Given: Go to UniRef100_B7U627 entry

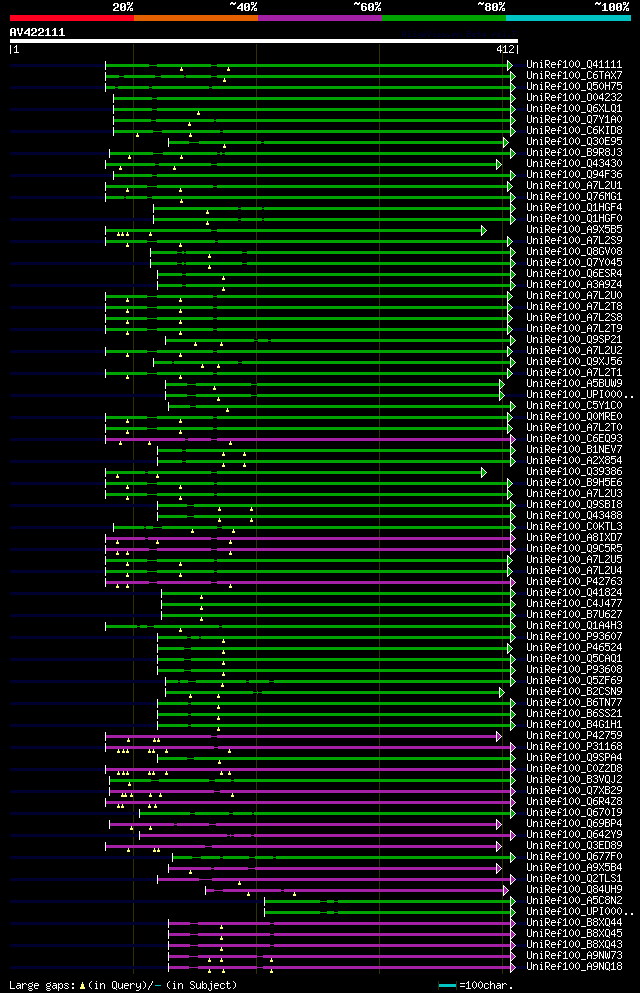Looking at the screenshot, I should click(574, 614).
